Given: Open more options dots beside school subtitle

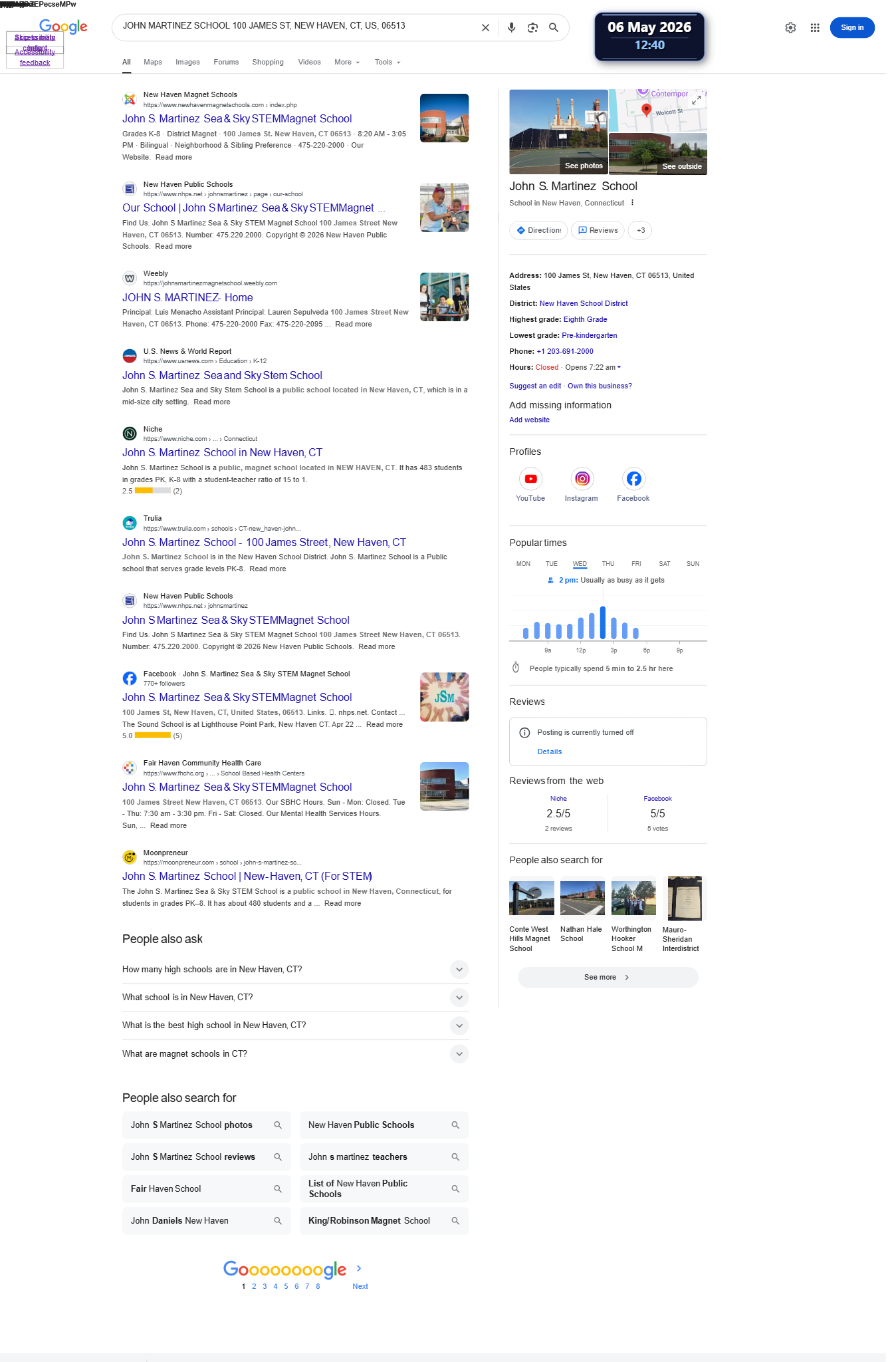Looking at the screenshot, I should pos(632,203).
